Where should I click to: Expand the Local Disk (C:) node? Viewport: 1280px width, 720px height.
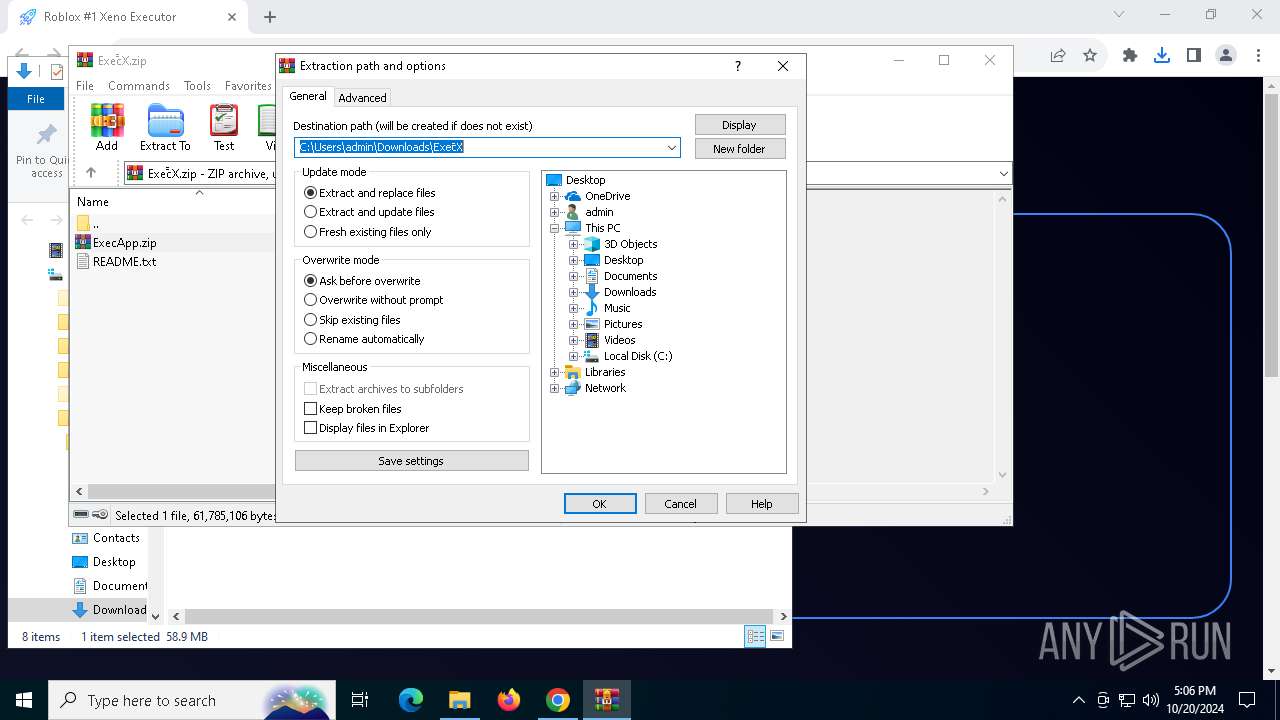[x=574, y=356]
